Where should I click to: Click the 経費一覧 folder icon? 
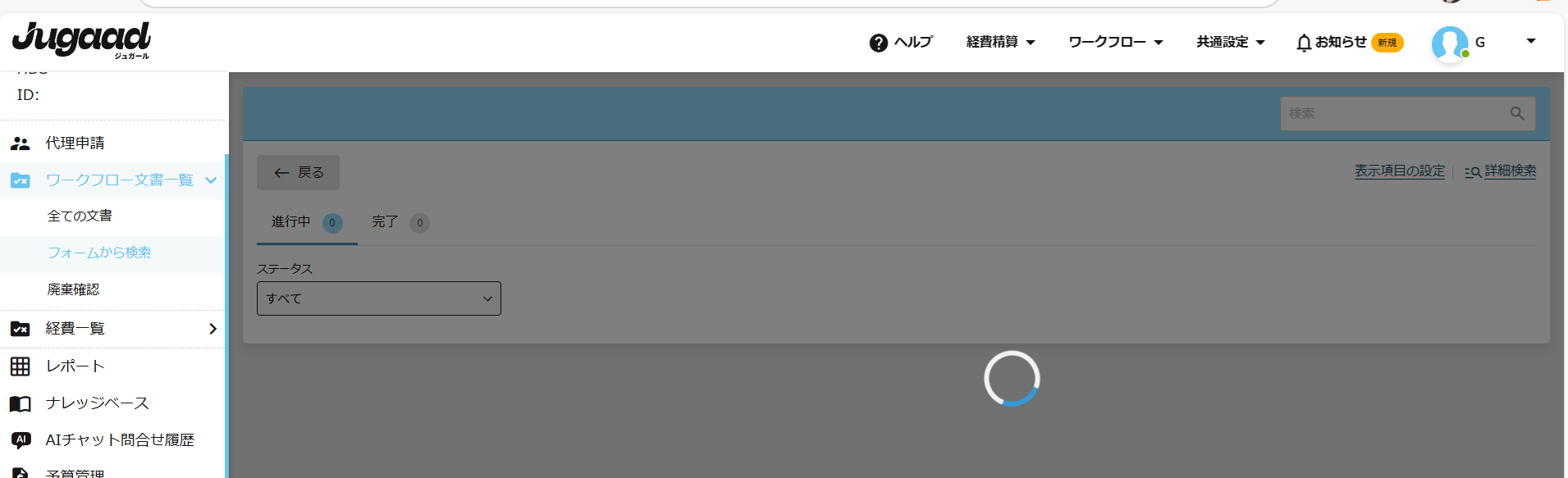21,329
